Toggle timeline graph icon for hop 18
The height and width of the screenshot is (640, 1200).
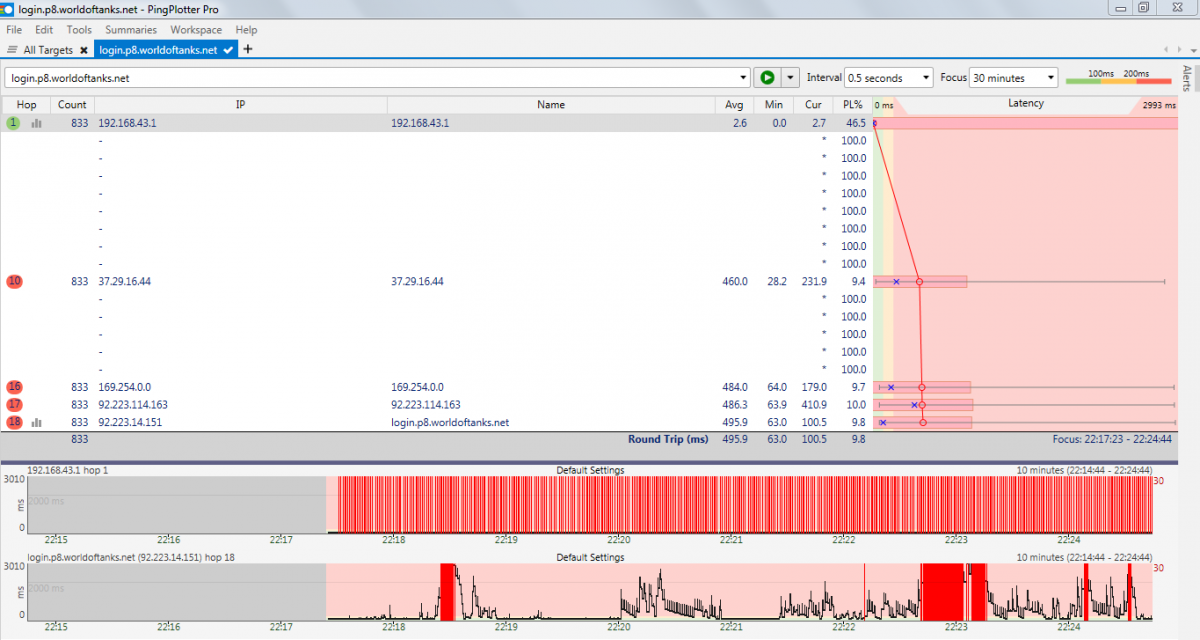coord(37,423)
